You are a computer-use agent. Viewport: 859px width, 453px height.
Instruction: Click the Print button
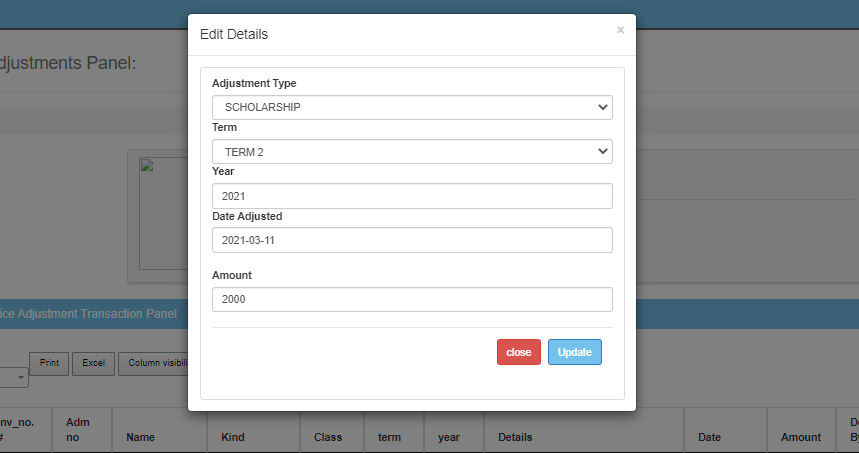49,364
